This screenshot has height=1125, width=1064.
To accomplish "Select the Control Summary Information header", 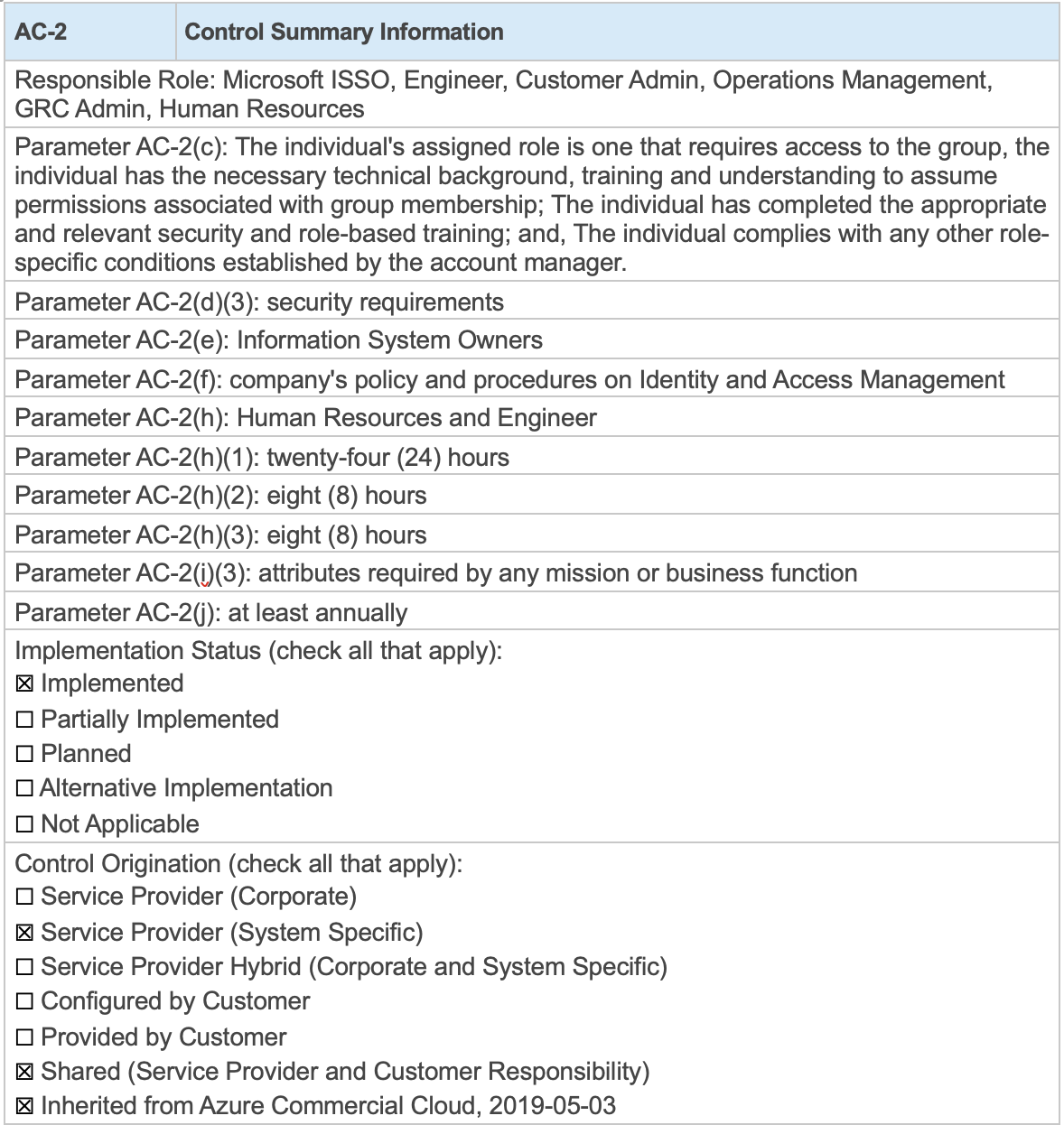I will point(616,32).
